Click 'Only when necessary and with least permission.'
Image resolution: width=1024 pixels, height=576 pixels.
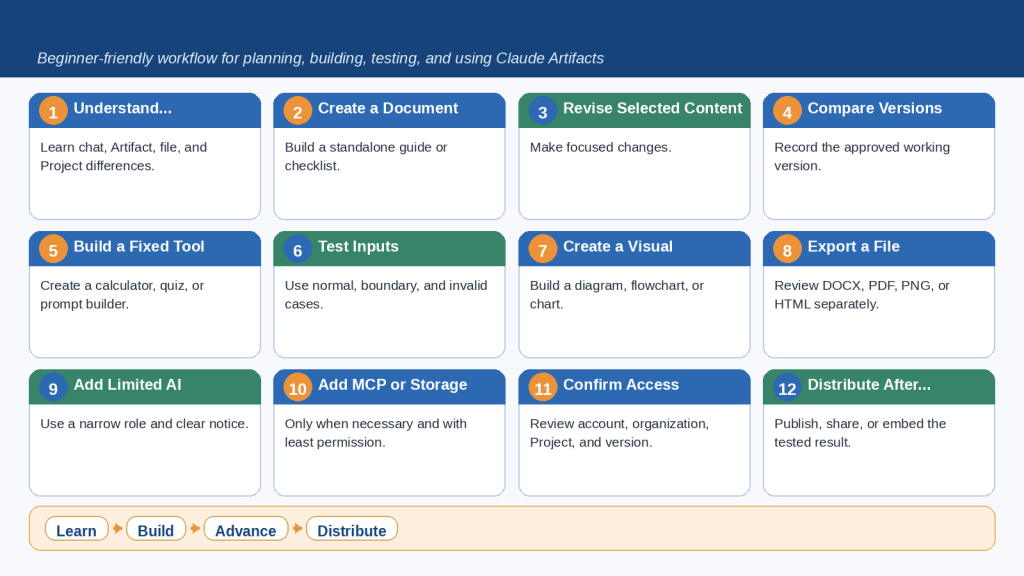[376, 434]
